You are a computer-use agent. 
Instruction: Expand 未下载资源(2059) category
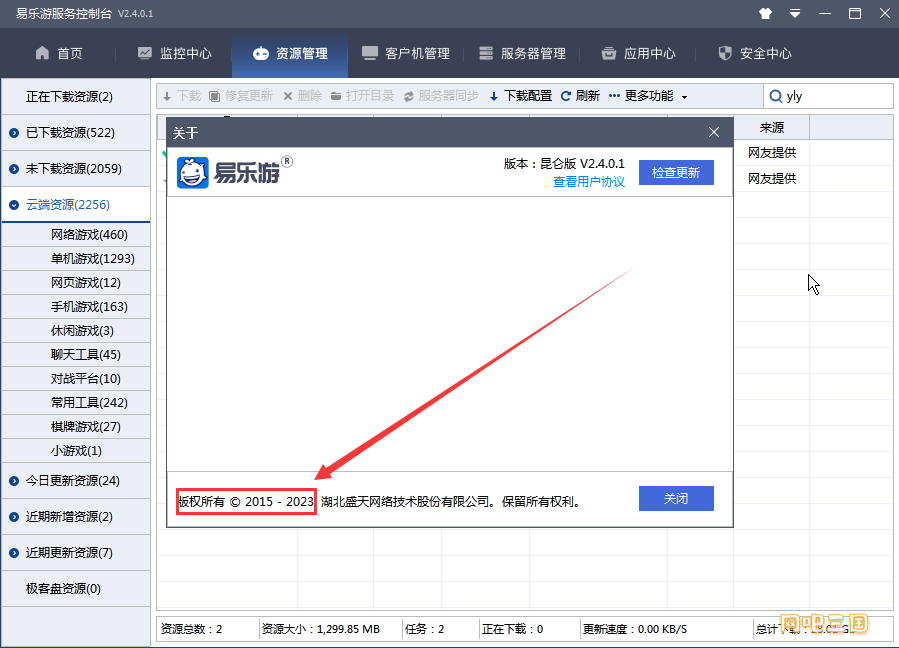pos(76,169)
